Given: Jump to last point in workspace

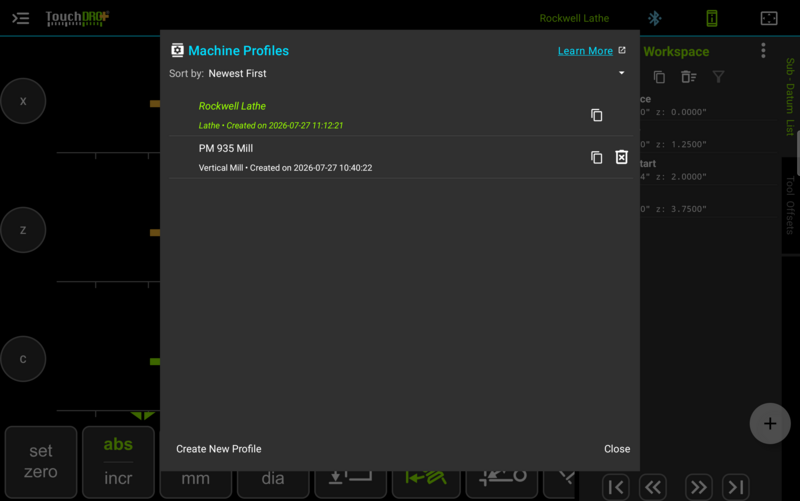Looking at the screenshot, I should pyautogui.click(x=736, y=487).
